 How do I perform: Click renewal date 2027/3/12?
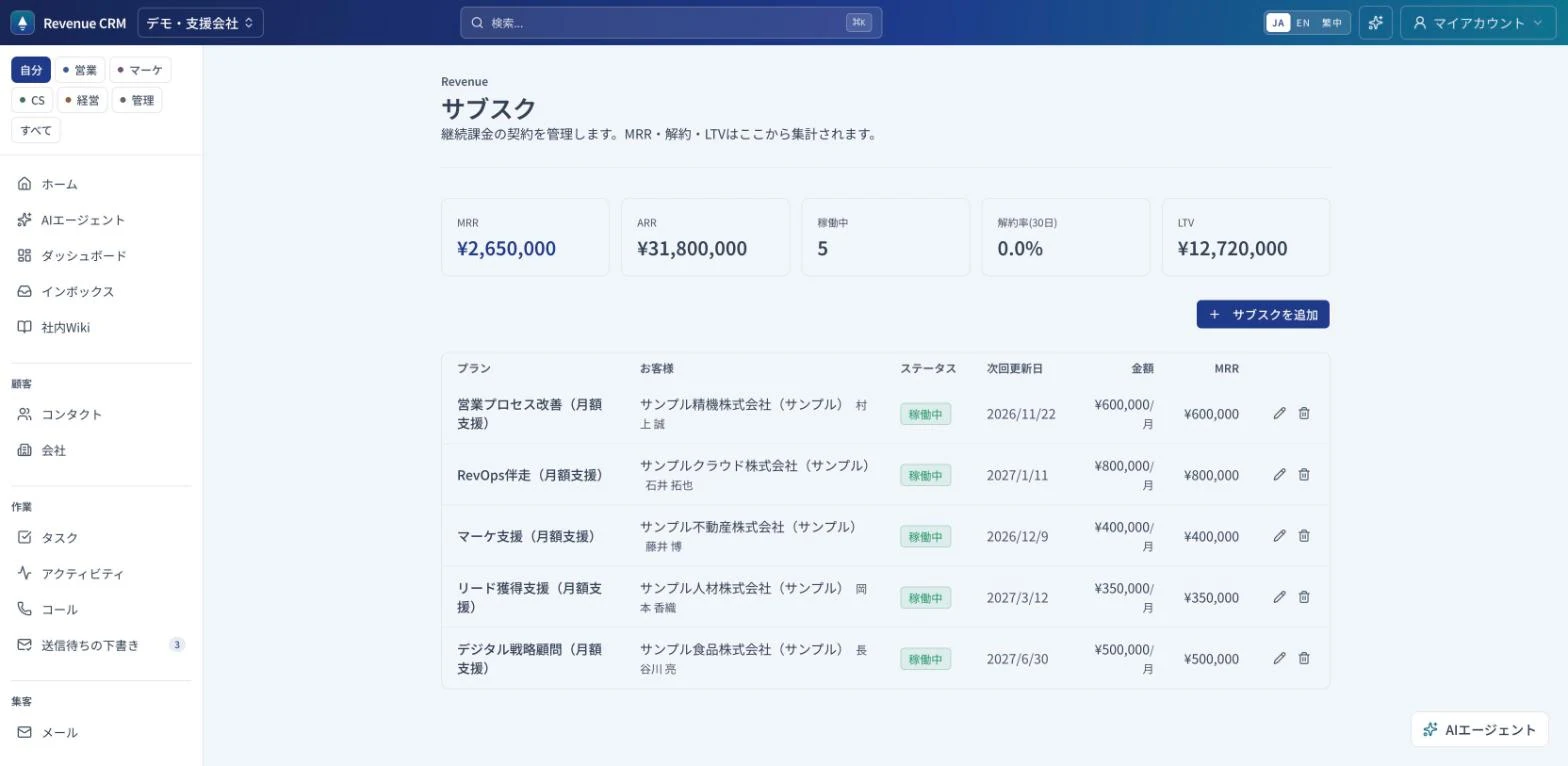tap(1017, 597)
